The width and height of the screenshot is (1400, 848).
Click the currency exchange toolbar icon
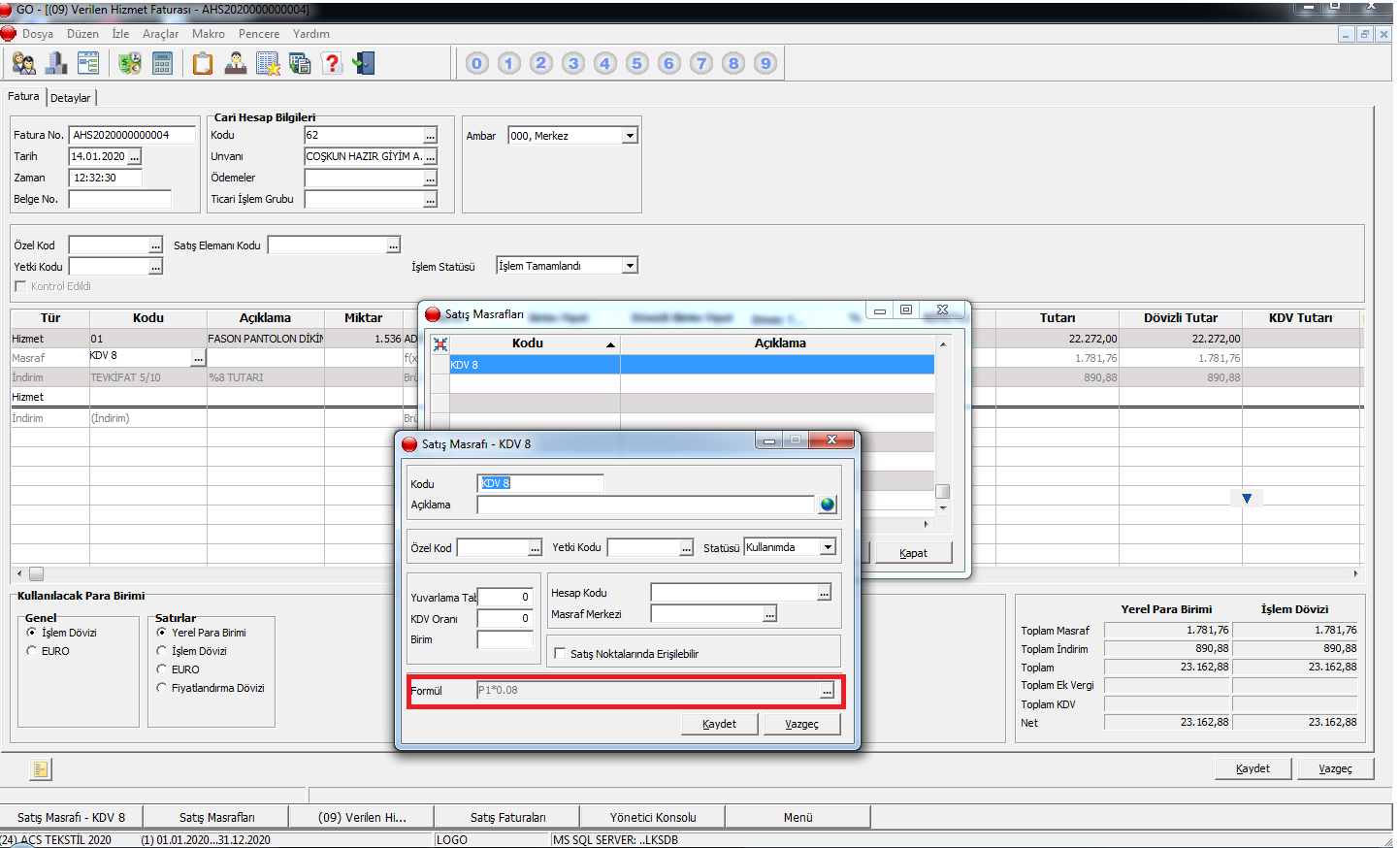tap(130, 64)
